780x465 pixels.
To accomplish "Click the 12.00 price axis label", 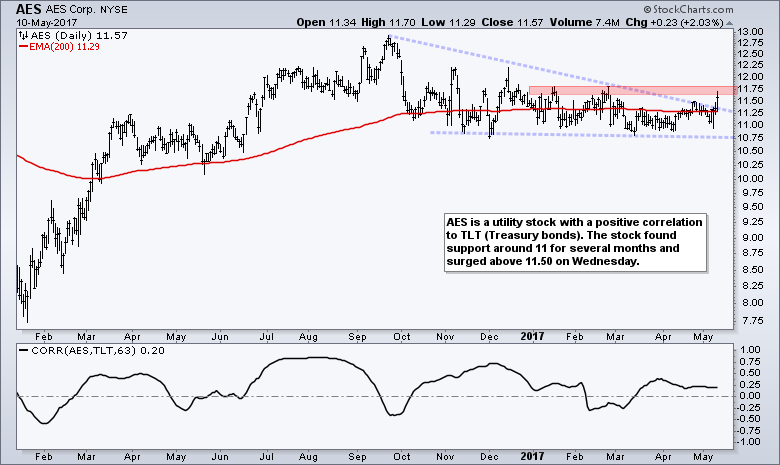I will 750,77.
